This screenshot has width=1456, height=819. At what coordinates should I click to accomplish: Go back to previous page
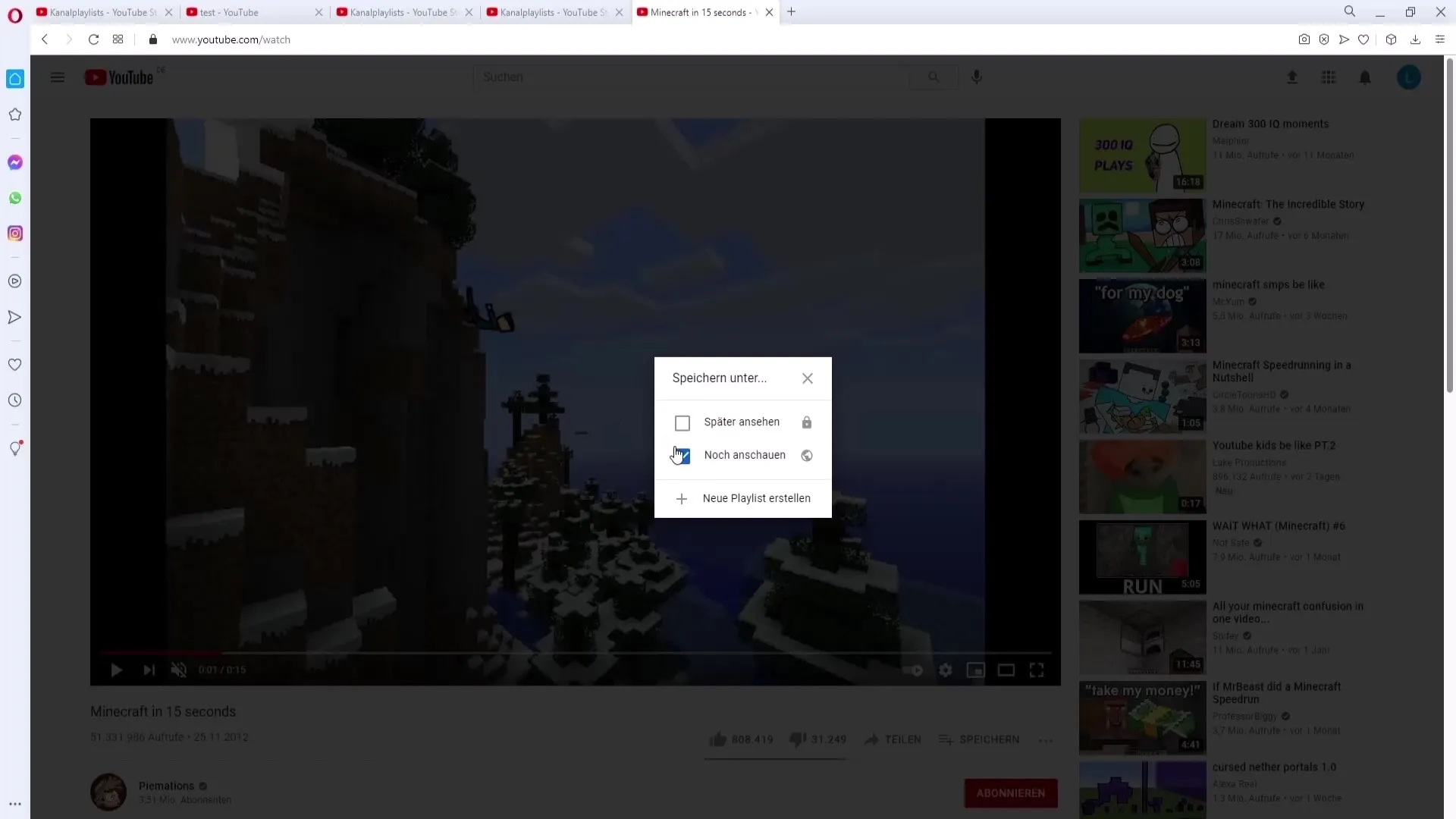(45, 39)
